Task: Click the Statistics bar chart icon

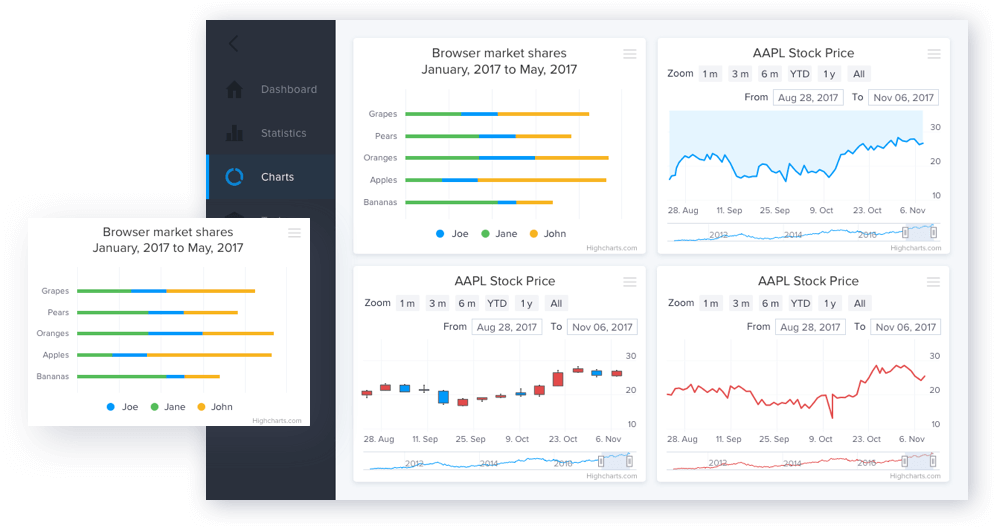Action: pos(234,133)
